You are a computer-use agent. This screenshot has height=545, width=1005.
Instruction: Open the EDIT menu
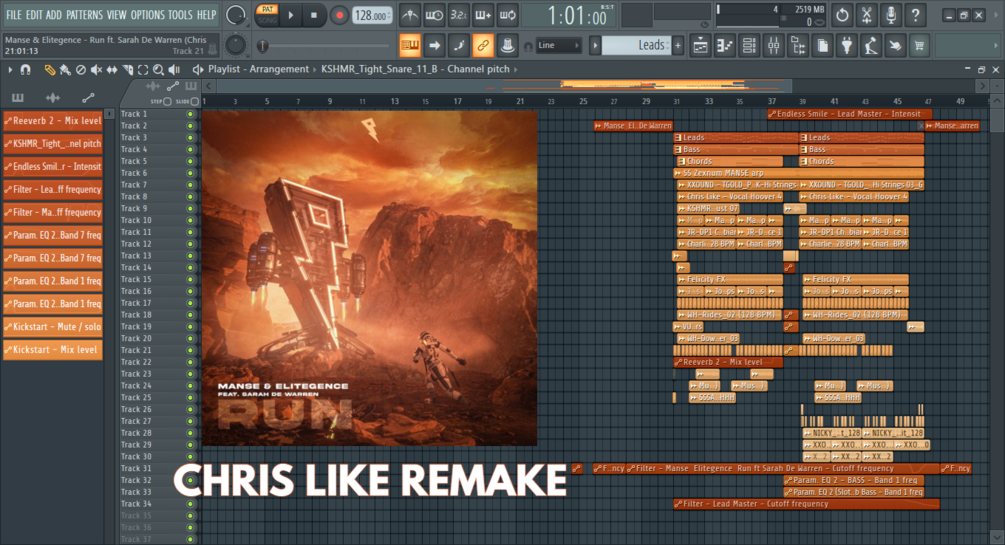coord(34,14)
